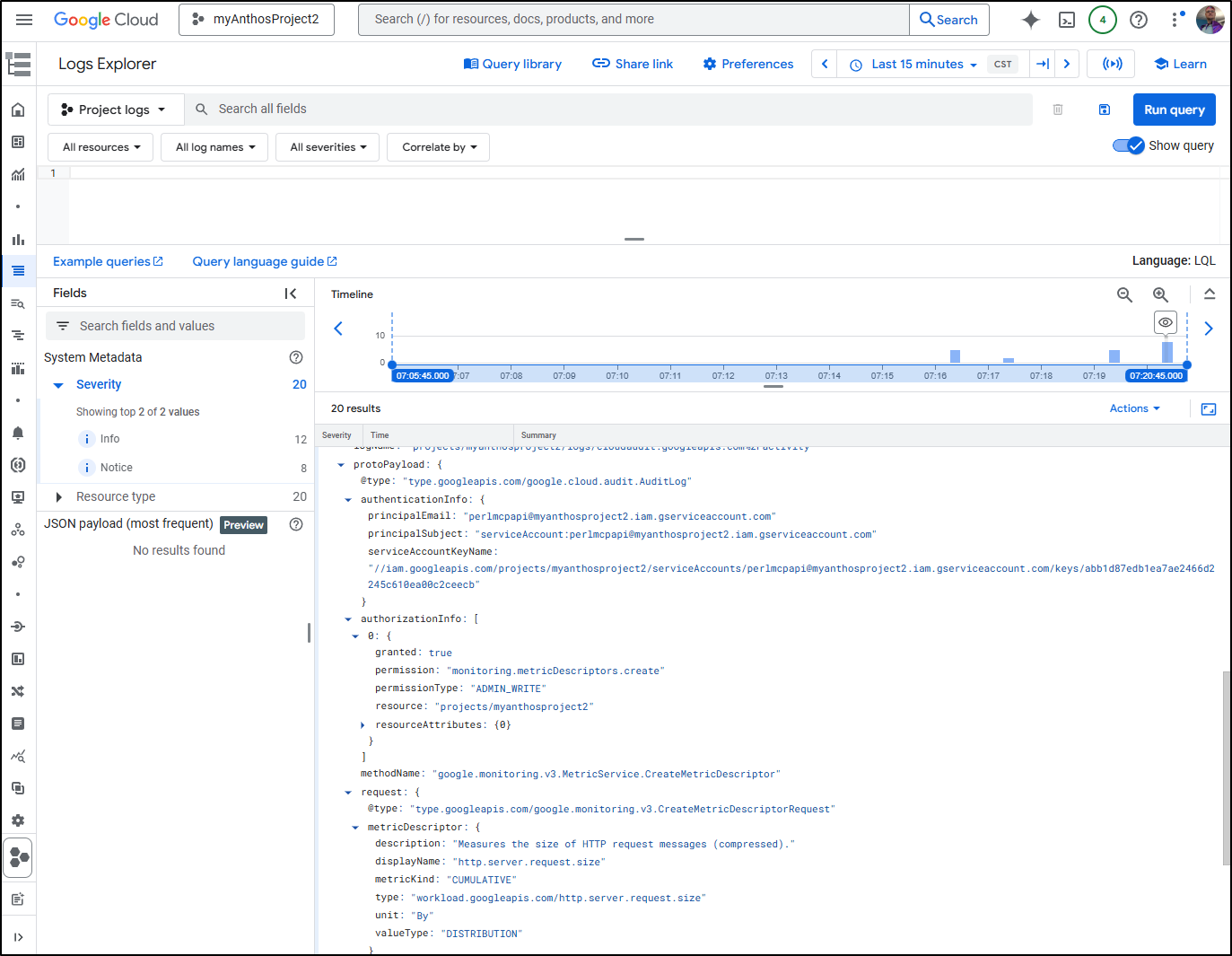This screenshot has width=1232, height=956.
Task: Collapse the Severity field group
Action: pyautogui.click(x=58, y=385)
